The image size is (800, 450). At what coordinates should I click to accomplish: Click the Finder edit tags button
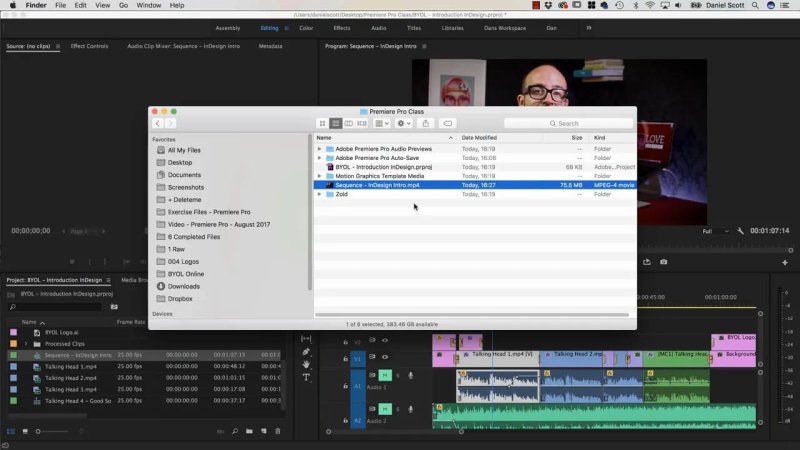point(447,123)
